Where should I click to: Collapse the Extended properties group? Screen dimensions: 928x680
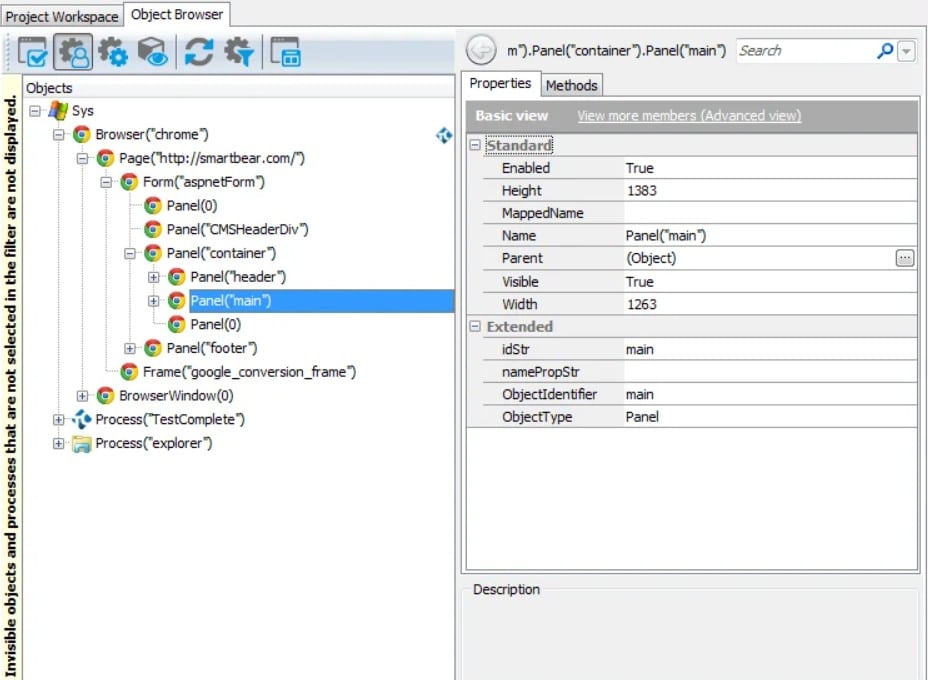[475, 326]
